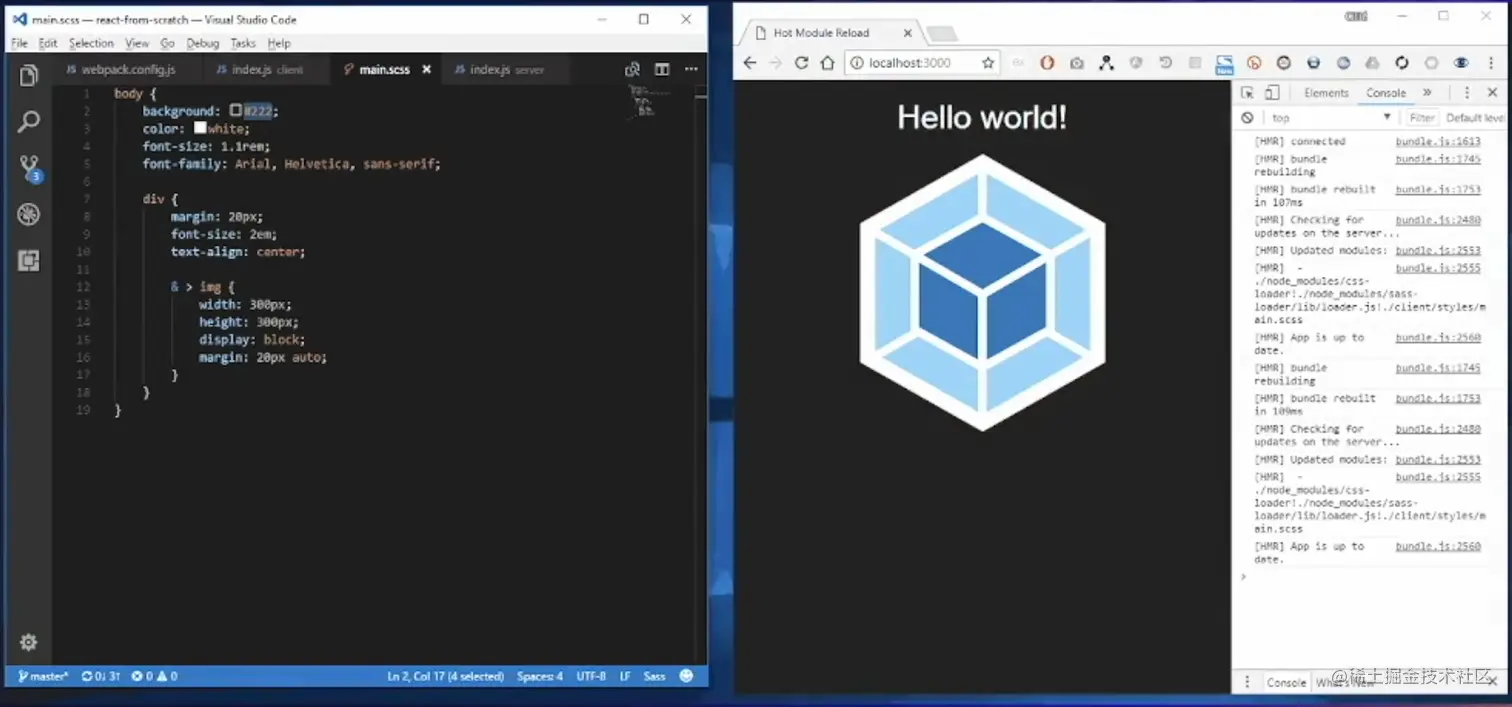Go back in the Chrome browser
Screen dimensions: 1512x707
(x=750, y=63)
